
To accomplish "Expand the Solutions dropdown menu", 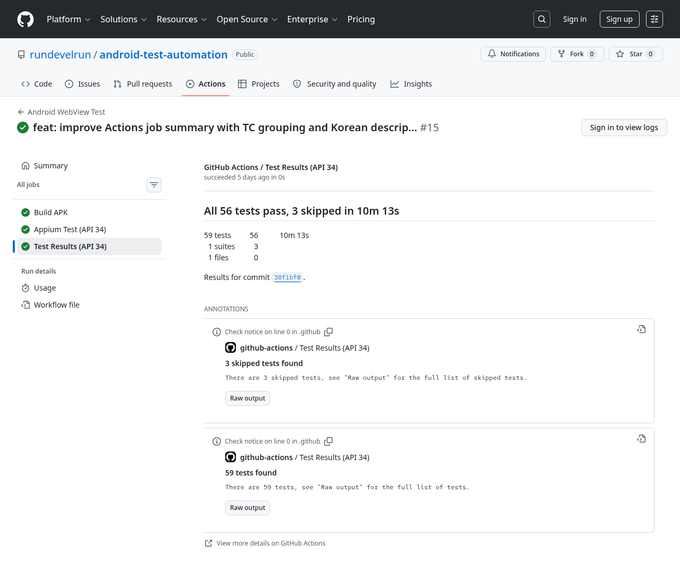I will coord(124,19).
